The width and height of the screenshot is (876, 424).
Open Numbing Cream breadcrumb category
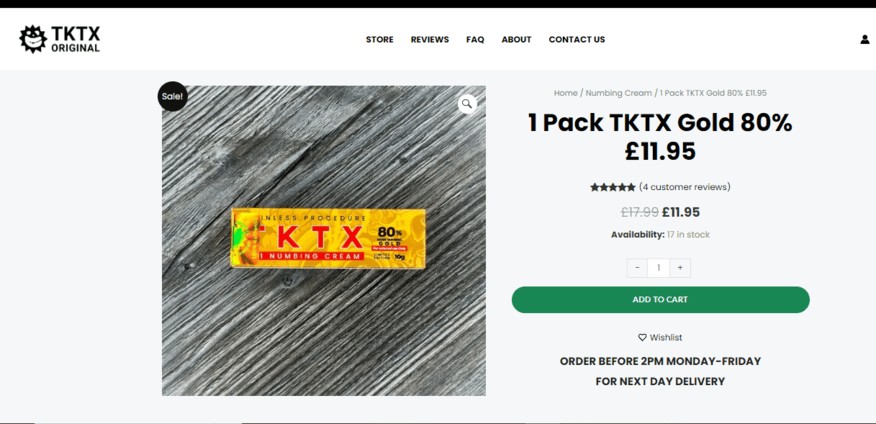[x=618, y=93]
